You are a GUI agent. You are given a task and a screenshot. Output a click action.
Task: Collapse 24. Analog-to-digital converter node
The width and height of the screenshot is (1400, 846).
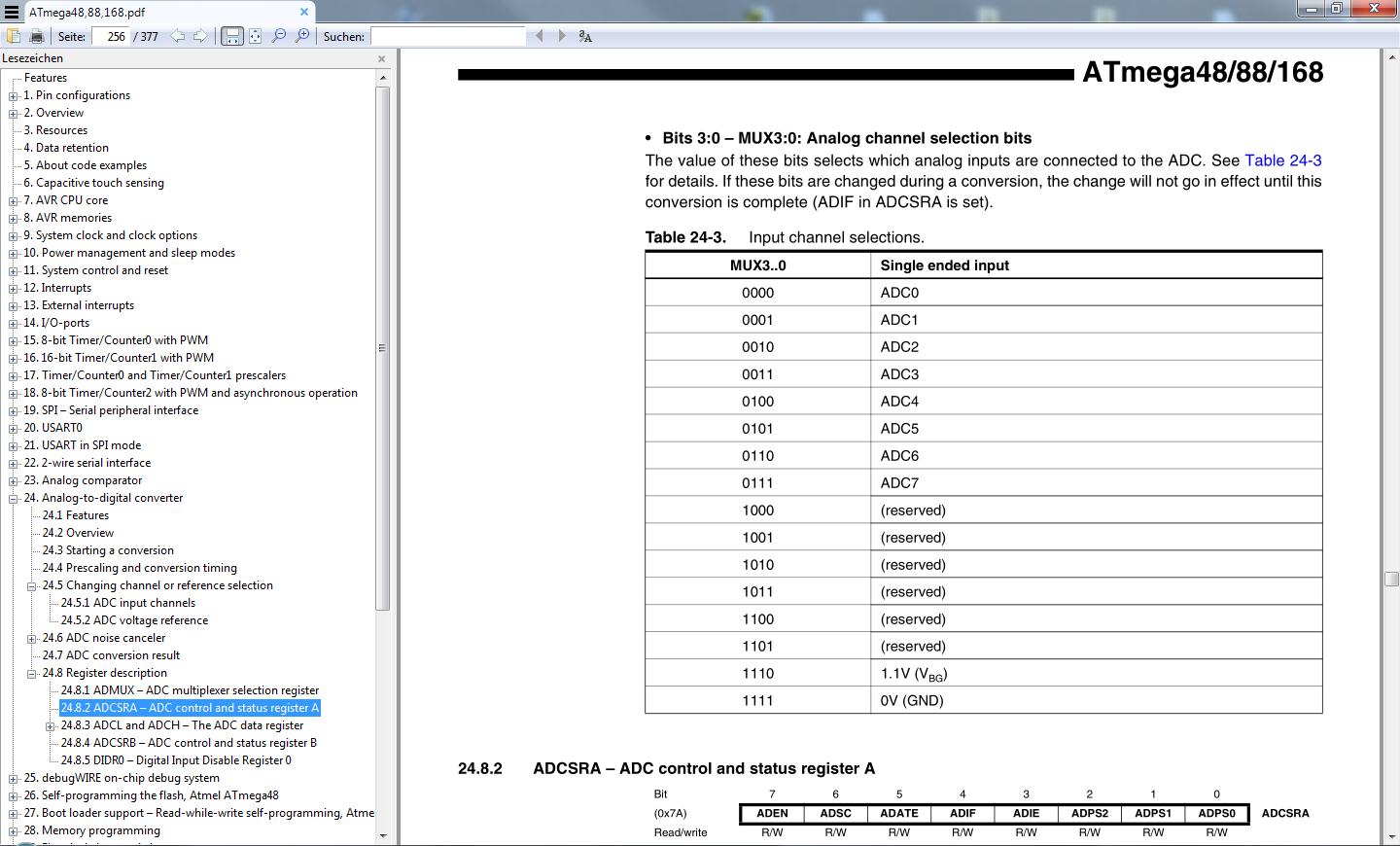[14, 498]
